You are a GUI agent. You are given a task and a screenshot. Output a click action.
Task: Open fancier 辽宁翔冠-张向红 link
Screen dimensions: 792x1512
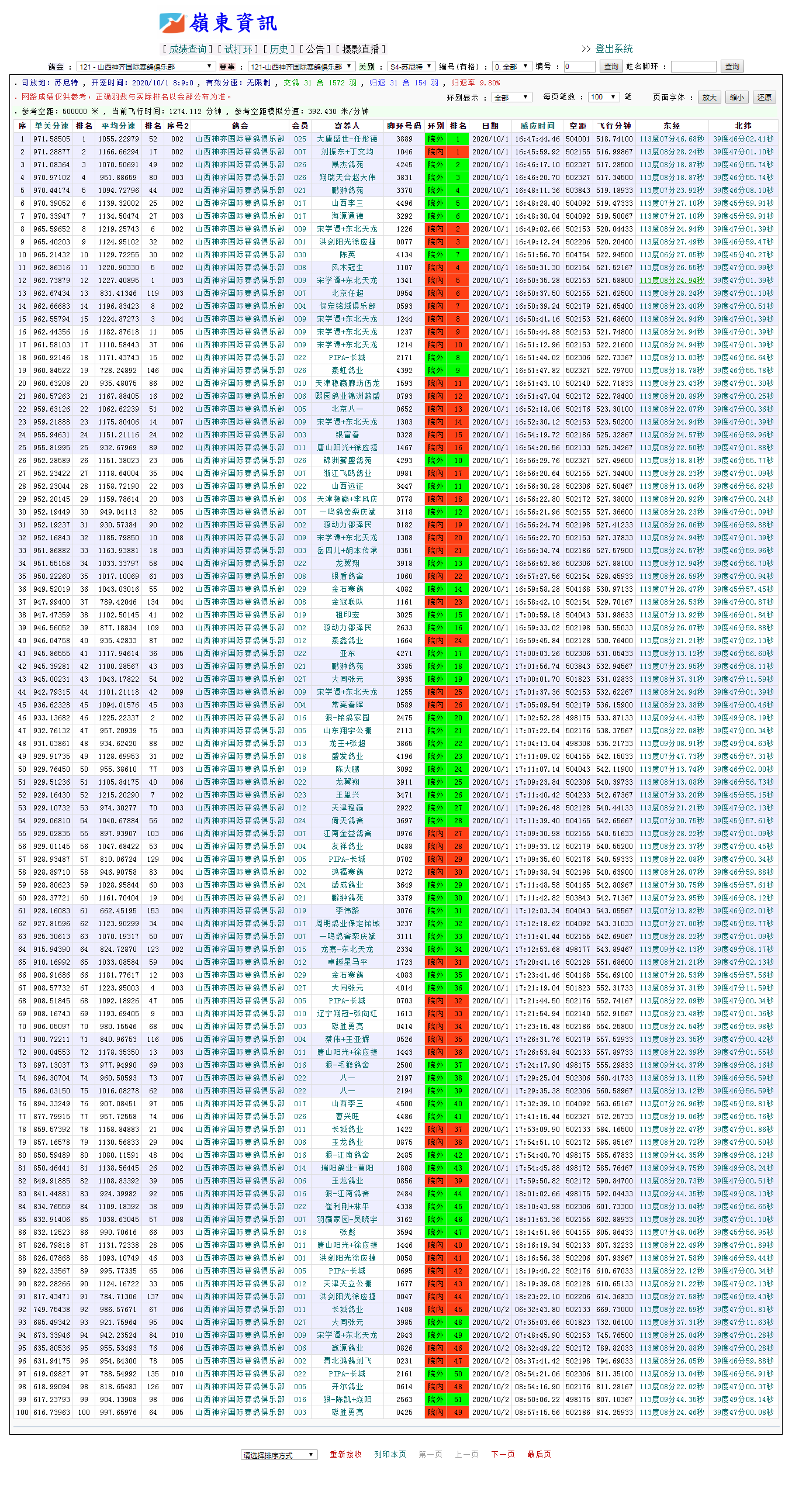[347, 1014]
